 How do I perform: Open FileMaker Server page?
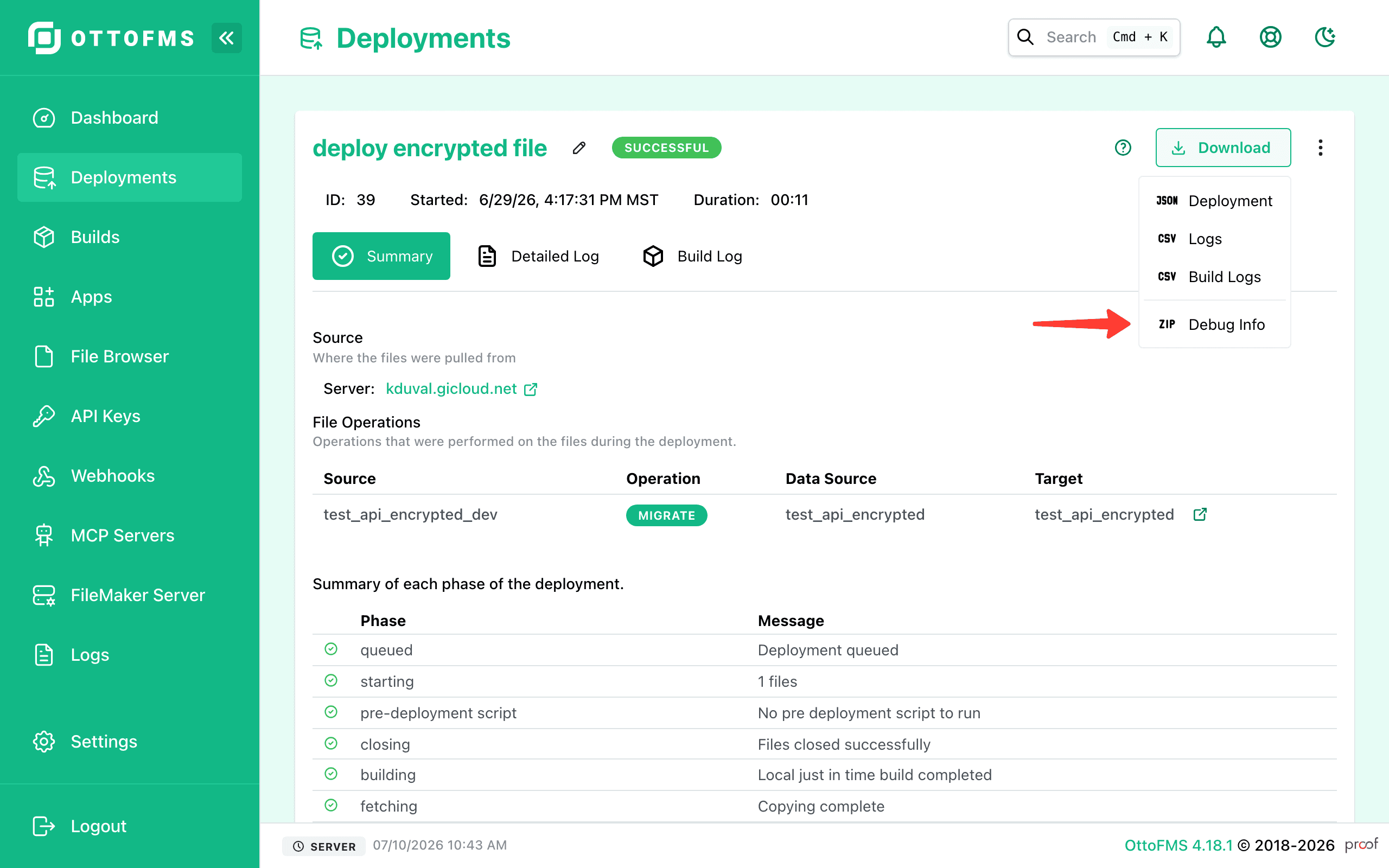point(130,595)
